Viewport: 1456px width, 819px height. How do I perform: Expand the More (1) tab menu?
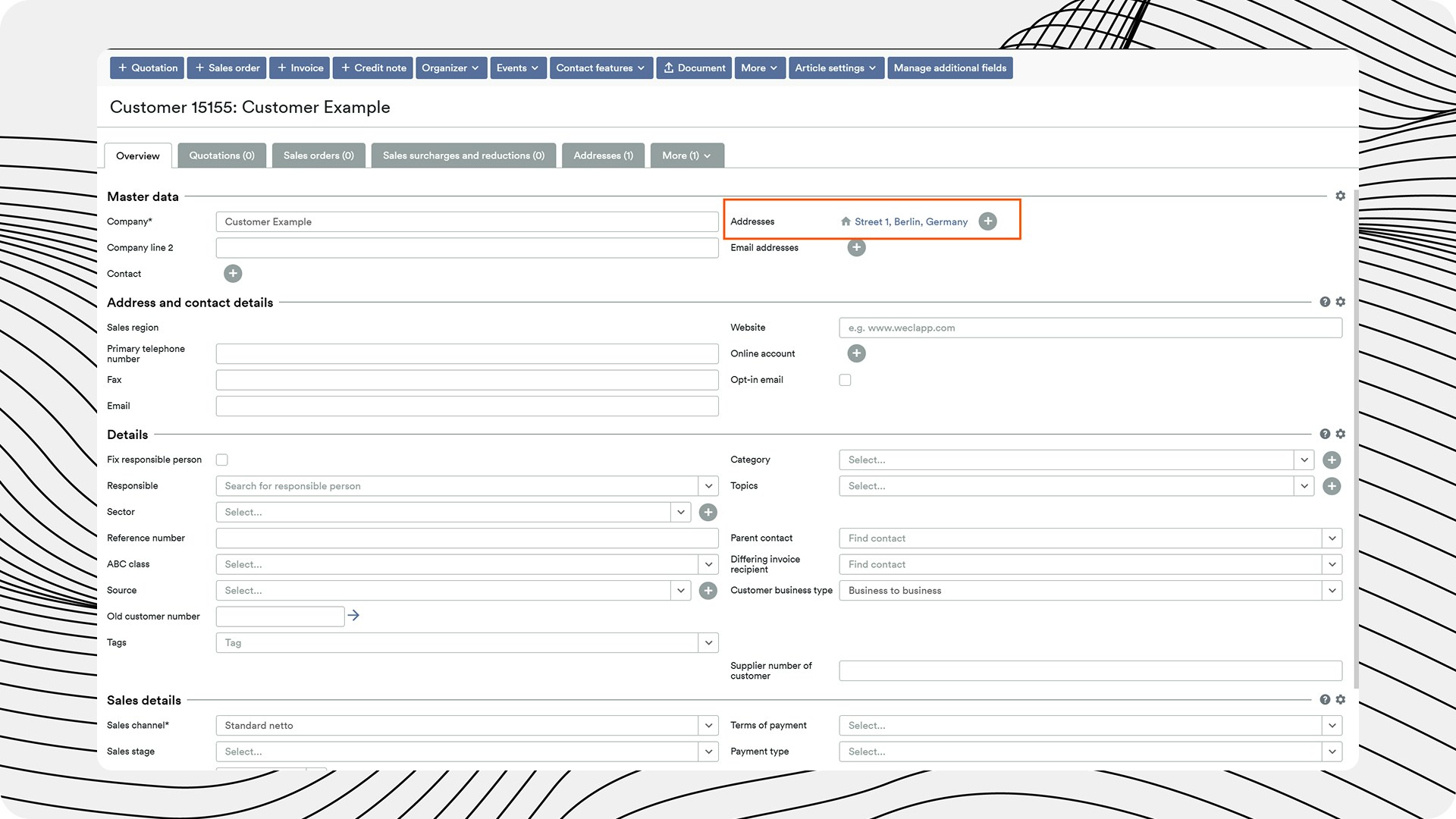tap(687, 155)
